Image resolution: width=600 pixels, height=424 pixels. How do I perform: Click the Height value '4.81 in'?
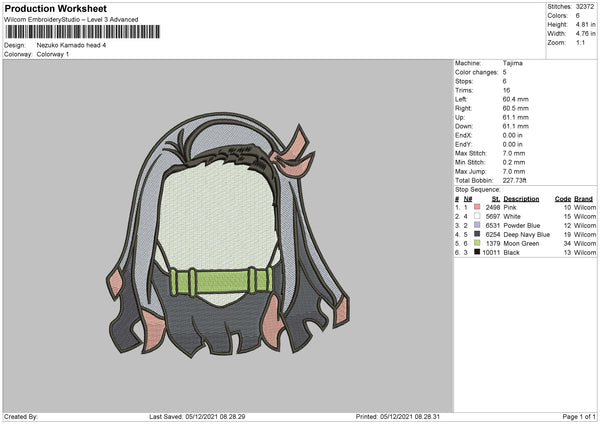coord(585,24)
